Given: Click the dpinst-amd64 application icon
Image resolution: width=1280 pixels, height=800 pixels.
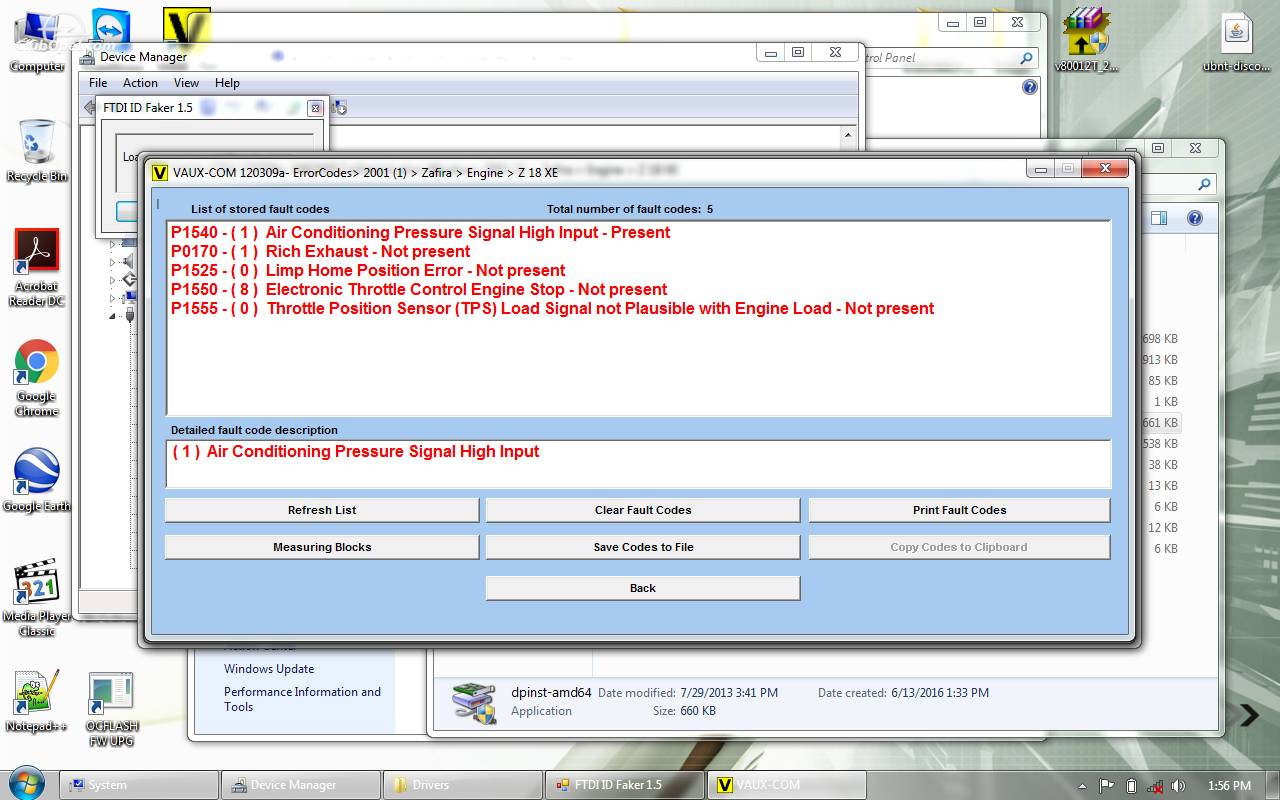Looking at the screenshot, I should (473, 702).
